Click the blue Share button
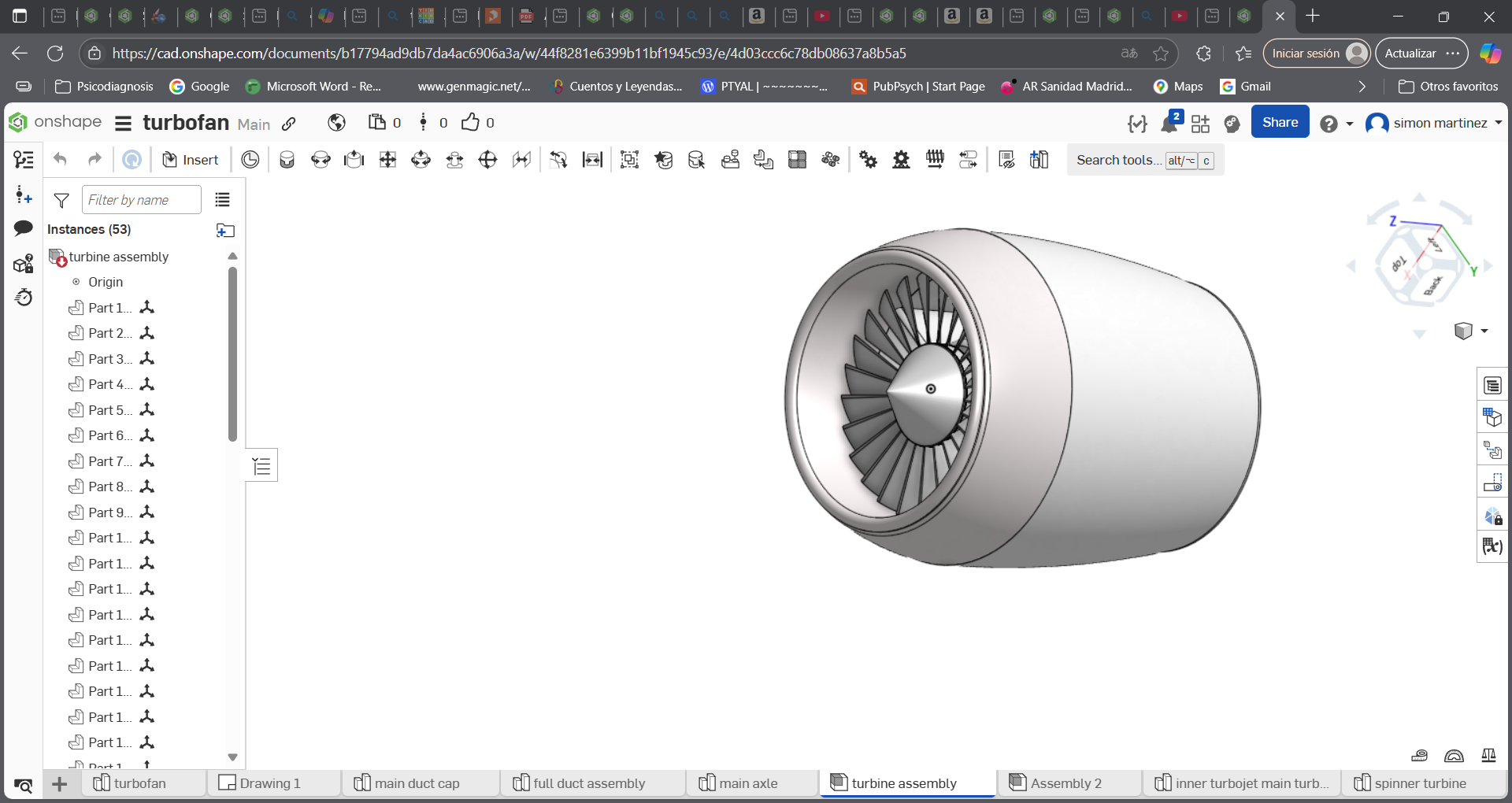 coord(1280,122)
